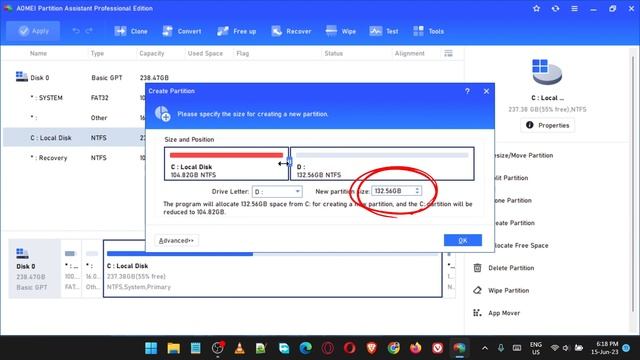The width and height of the screenshot is (640, 360).
Task: Close the Create Partition dialog
Action: (486, 91)
